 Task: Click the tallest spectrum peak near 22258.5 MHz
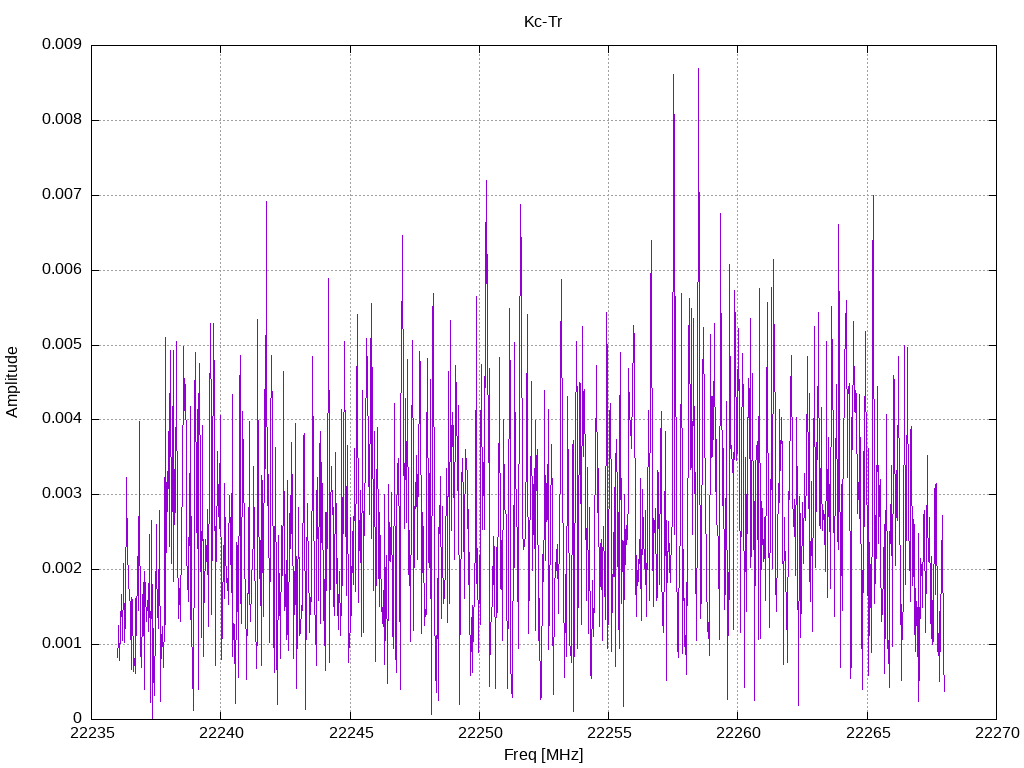click(698, 69)
